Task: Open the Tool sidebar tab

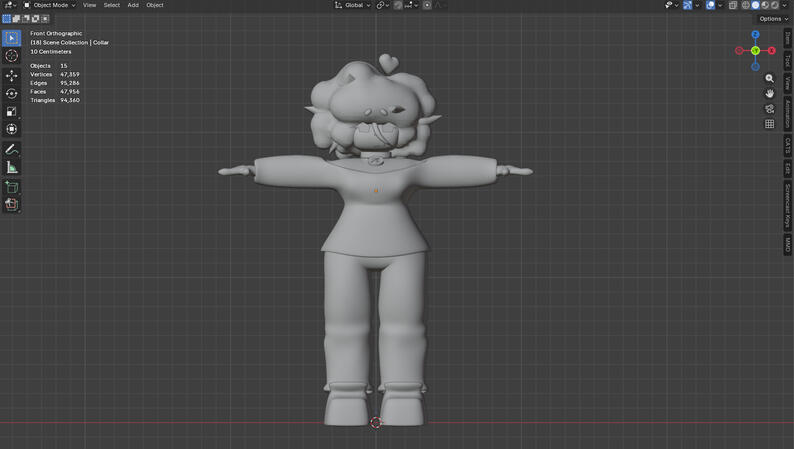Action: [787, 61]
